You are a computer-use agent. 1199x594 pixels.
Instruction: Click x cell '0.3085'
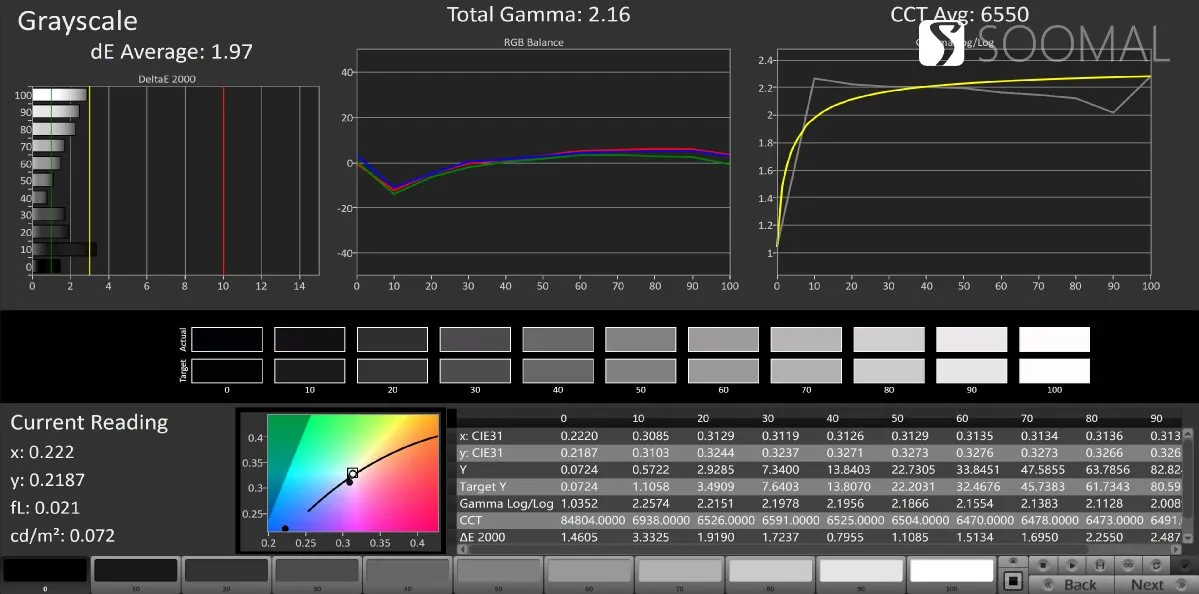[x=651, y=436]
